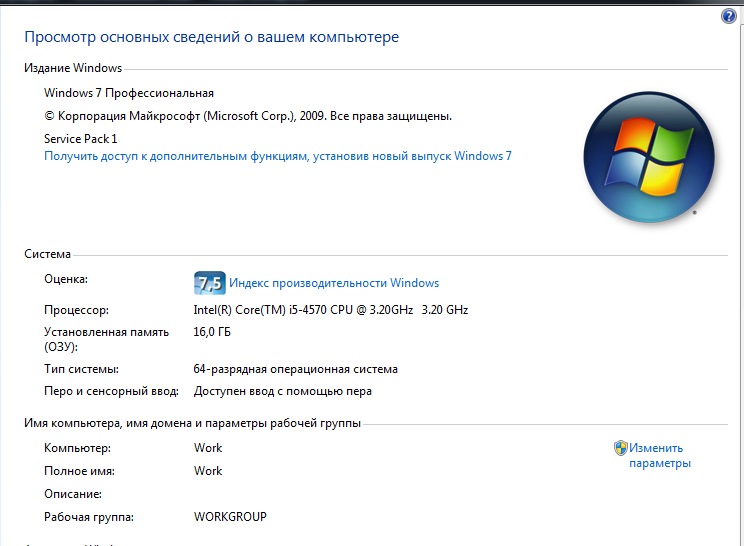Click the Рабочая группа: label
The image size is (744, 546).
[x=89, y=517]
